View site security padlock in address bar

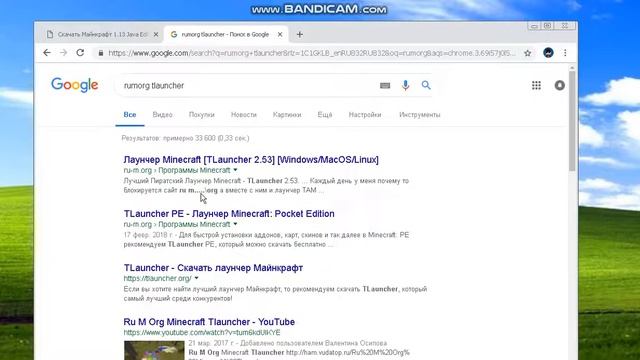tap(100, 53)
